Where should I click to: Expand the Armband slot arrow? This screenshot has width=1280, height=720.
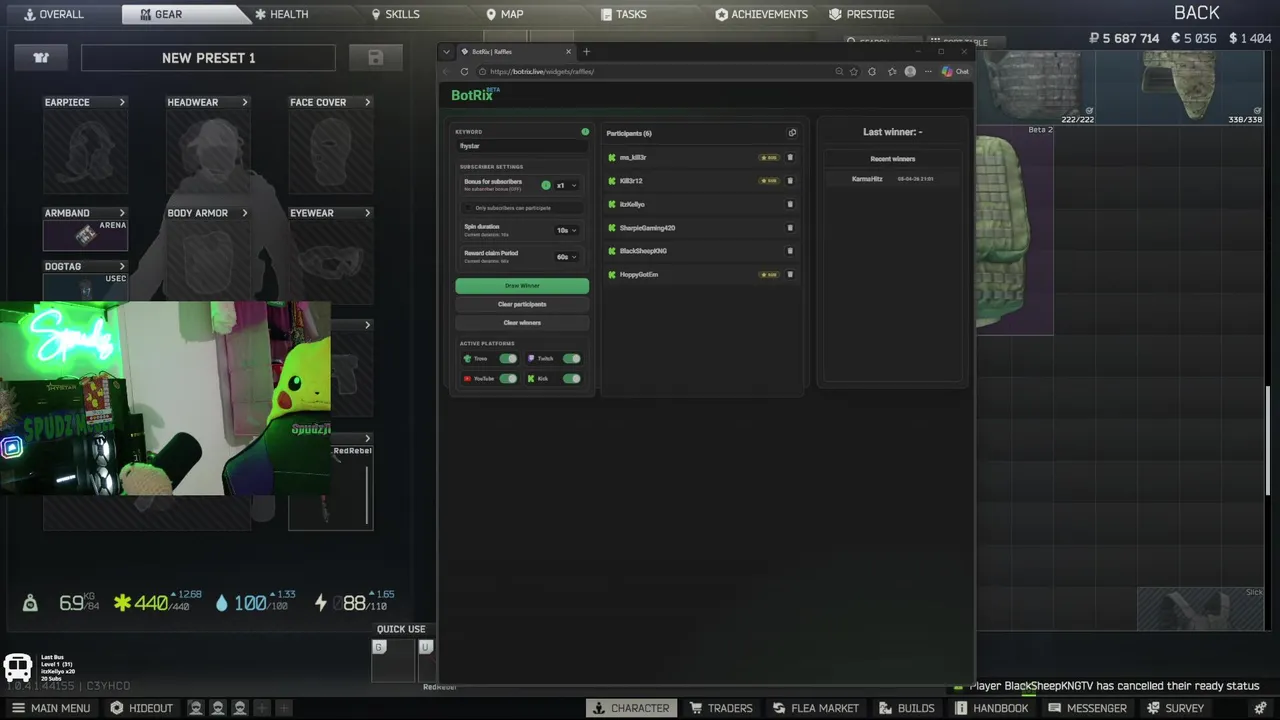coord(122,213)
